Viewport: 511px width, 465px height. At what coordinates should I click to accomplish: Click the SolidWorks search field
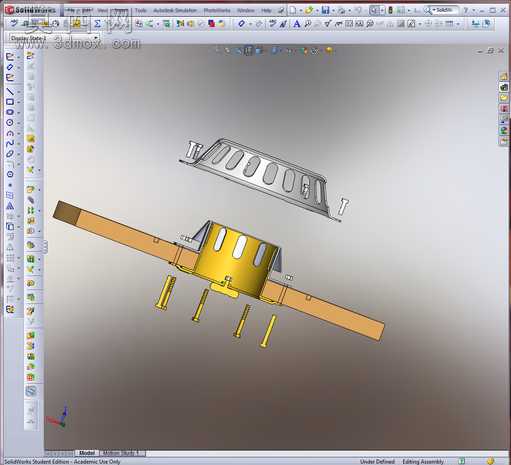[445, 10]
